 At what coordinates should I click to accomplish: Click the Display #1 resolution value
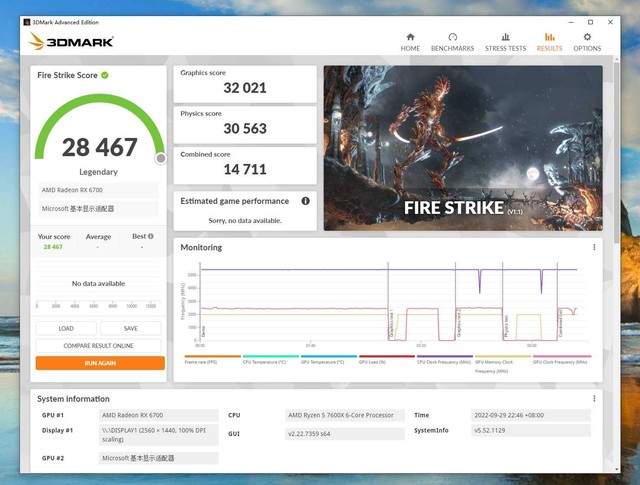[158, 435]
